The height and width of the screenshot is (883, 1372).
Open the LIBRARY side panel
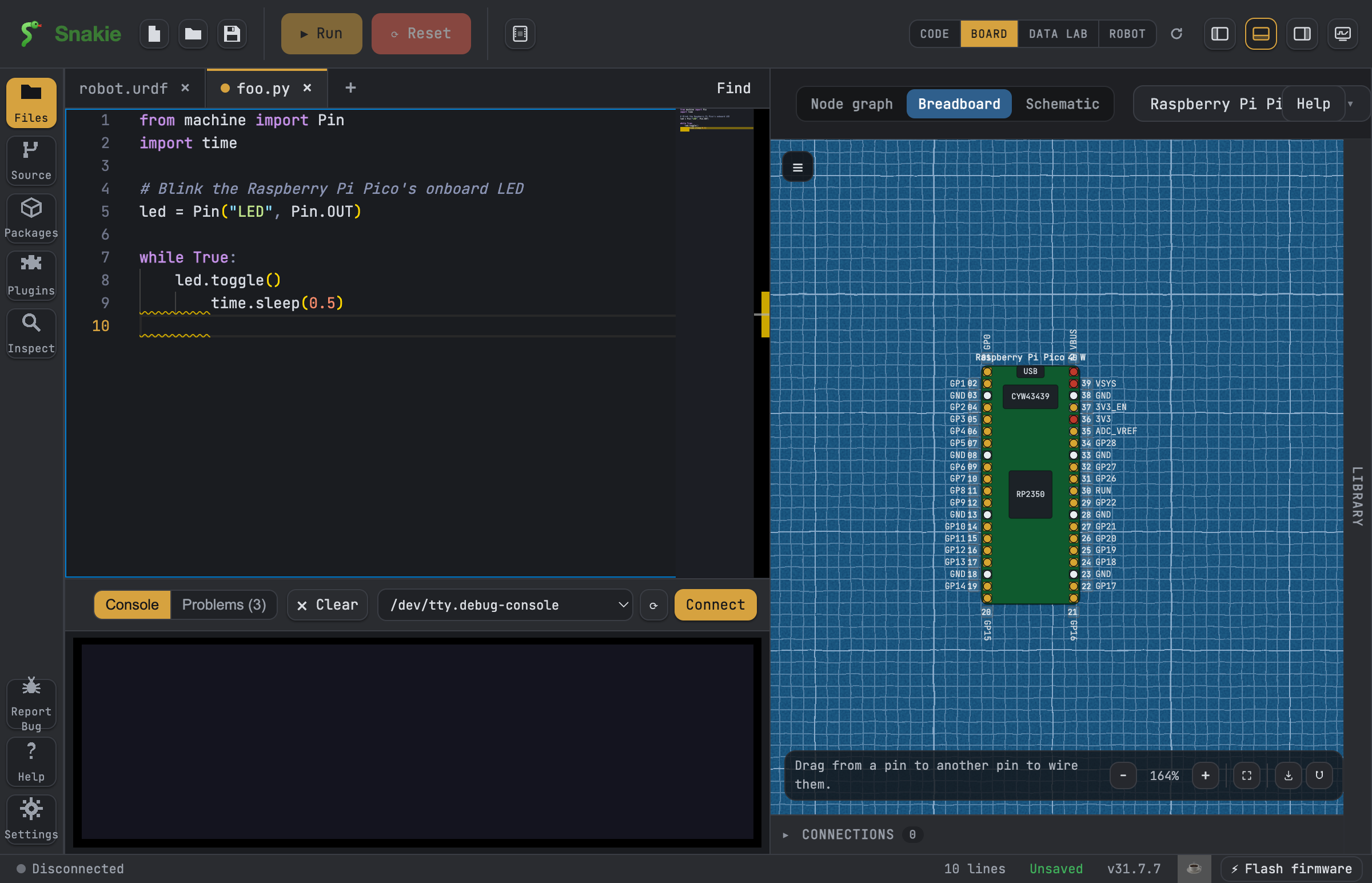pyautogui.click(x=1358, y=496)
